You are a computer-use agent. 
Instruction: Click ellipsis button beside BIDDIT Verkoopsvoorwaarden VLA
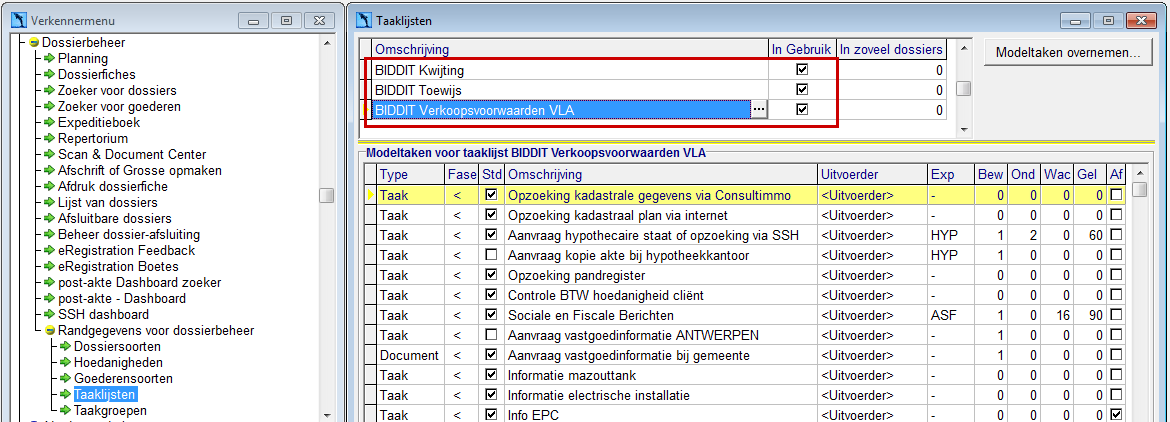(758, 110)
